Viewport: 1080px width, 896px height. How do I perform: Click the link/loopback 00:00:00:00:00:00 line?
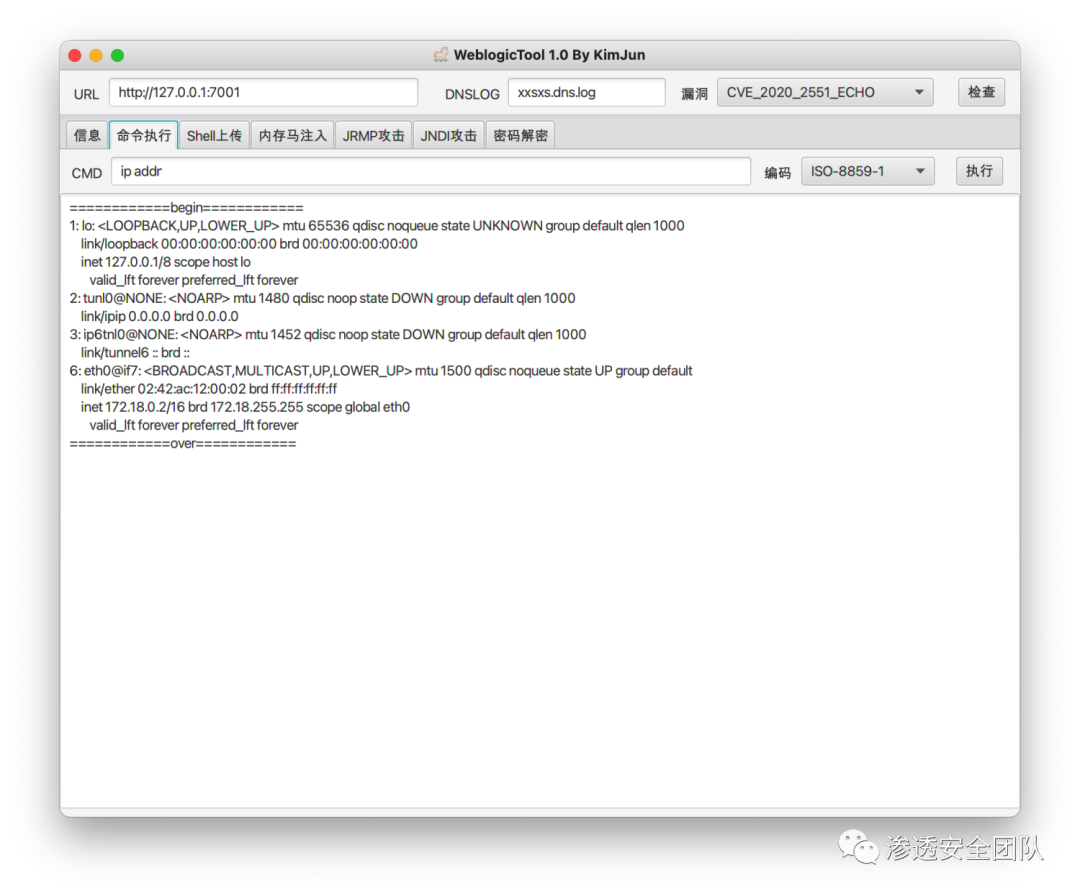(249, 244)
